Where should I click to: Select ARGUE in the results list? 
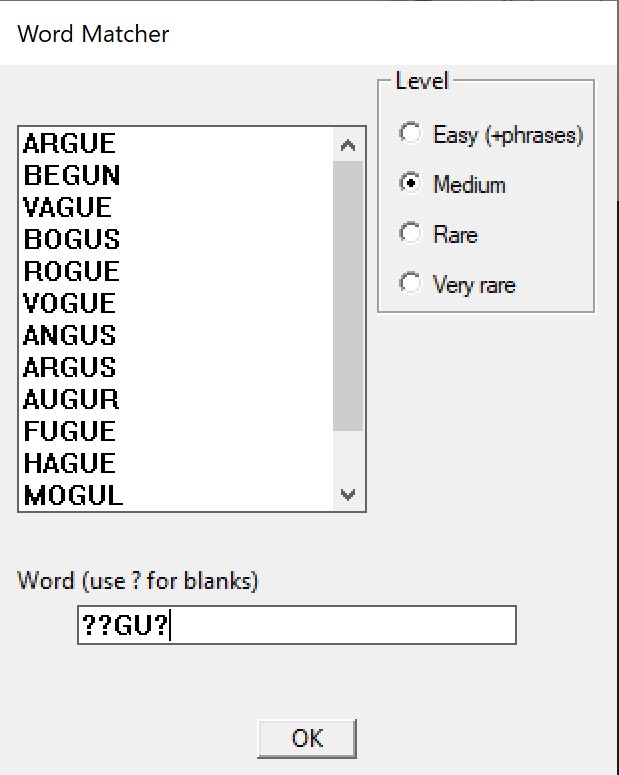[x=176, y=144]
